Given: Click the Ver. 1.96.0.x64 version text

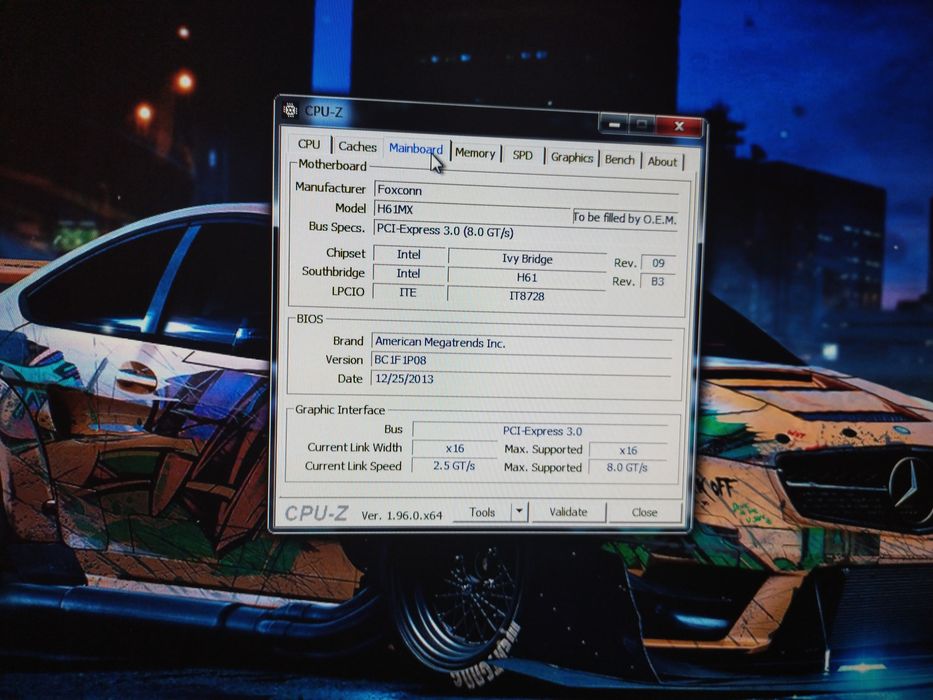Looking at the screenshot, I should pyautogui.click(x=402, y=515).
